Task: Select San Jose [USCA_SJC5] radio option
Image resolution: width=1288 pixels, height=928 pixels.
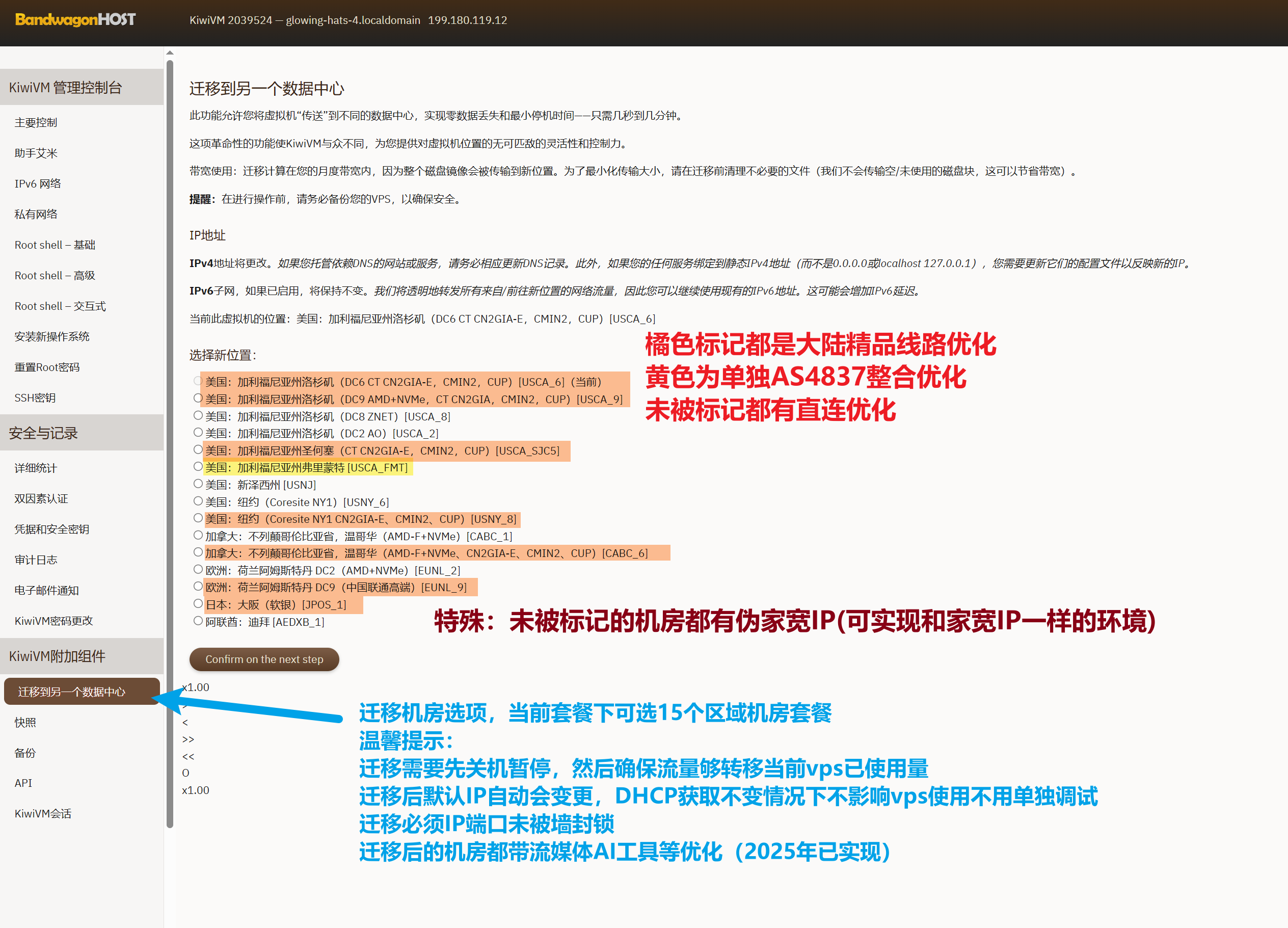Action: pyautogui.click(x=198, y=449)
